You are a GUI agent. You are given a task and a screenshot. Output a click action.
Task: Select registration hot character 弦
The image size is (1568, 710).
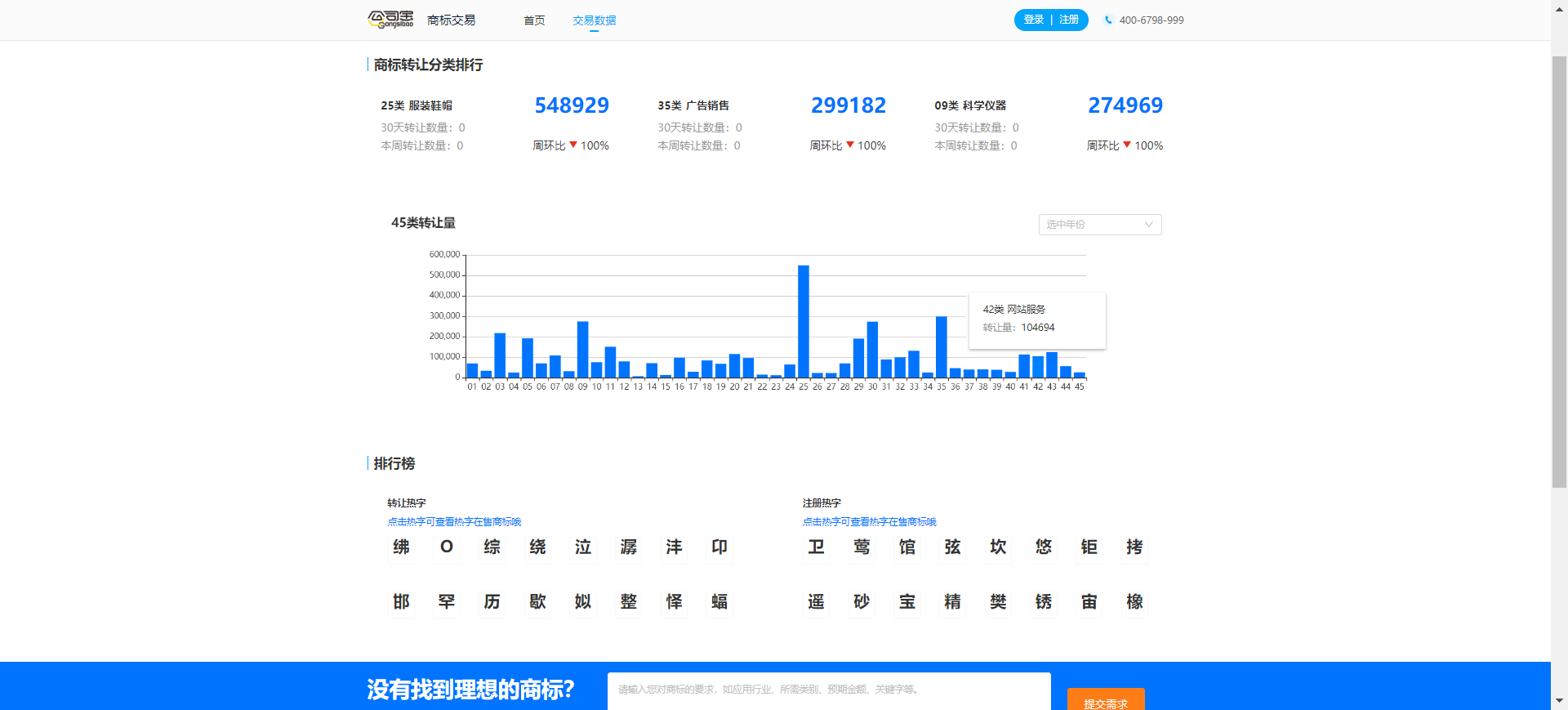(952, 547)
